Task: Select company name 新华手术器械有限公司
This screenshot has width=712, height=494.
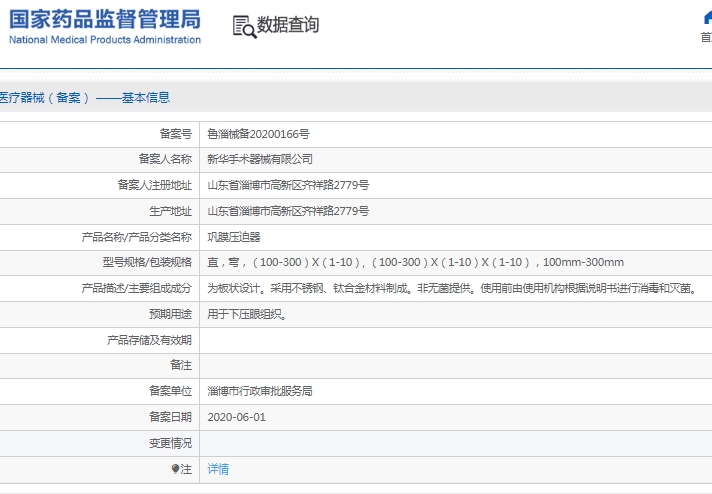Action: (x=260, y=159)
